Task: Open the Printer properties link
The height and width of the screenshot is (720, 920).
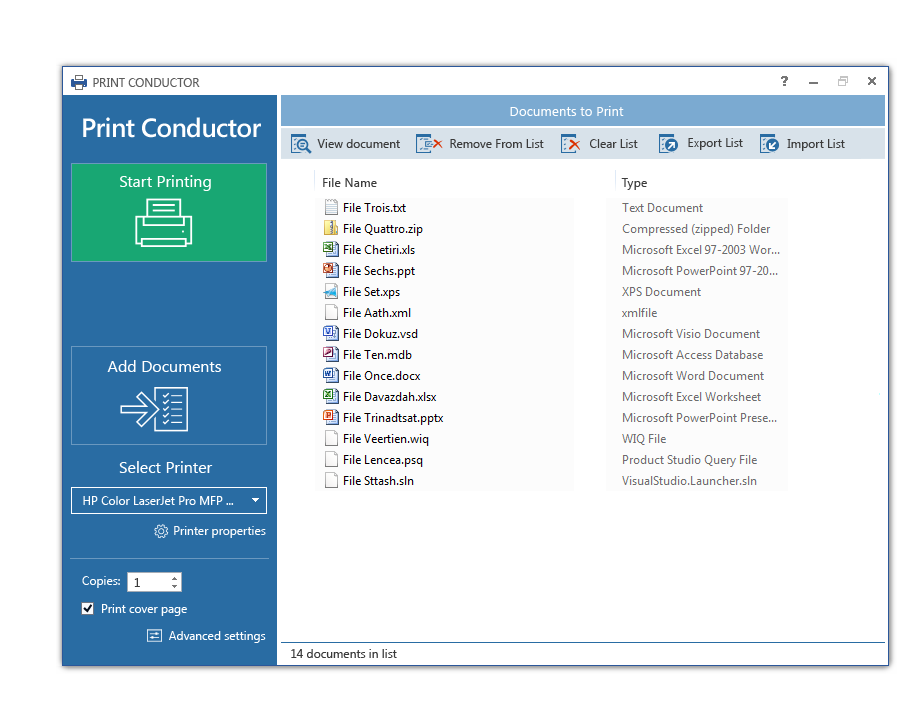Action: pos(219,531)
